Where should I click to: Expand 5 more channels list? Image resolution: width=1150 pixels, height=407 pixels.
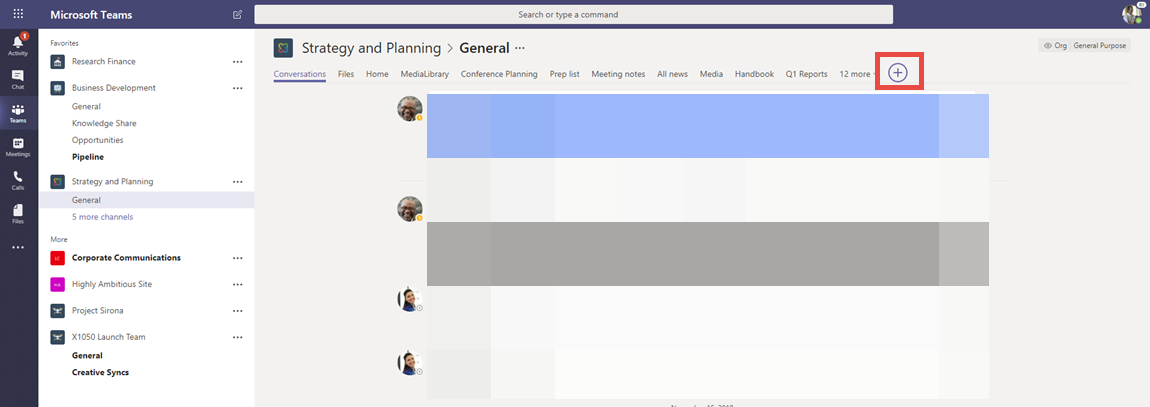(102, 217)
